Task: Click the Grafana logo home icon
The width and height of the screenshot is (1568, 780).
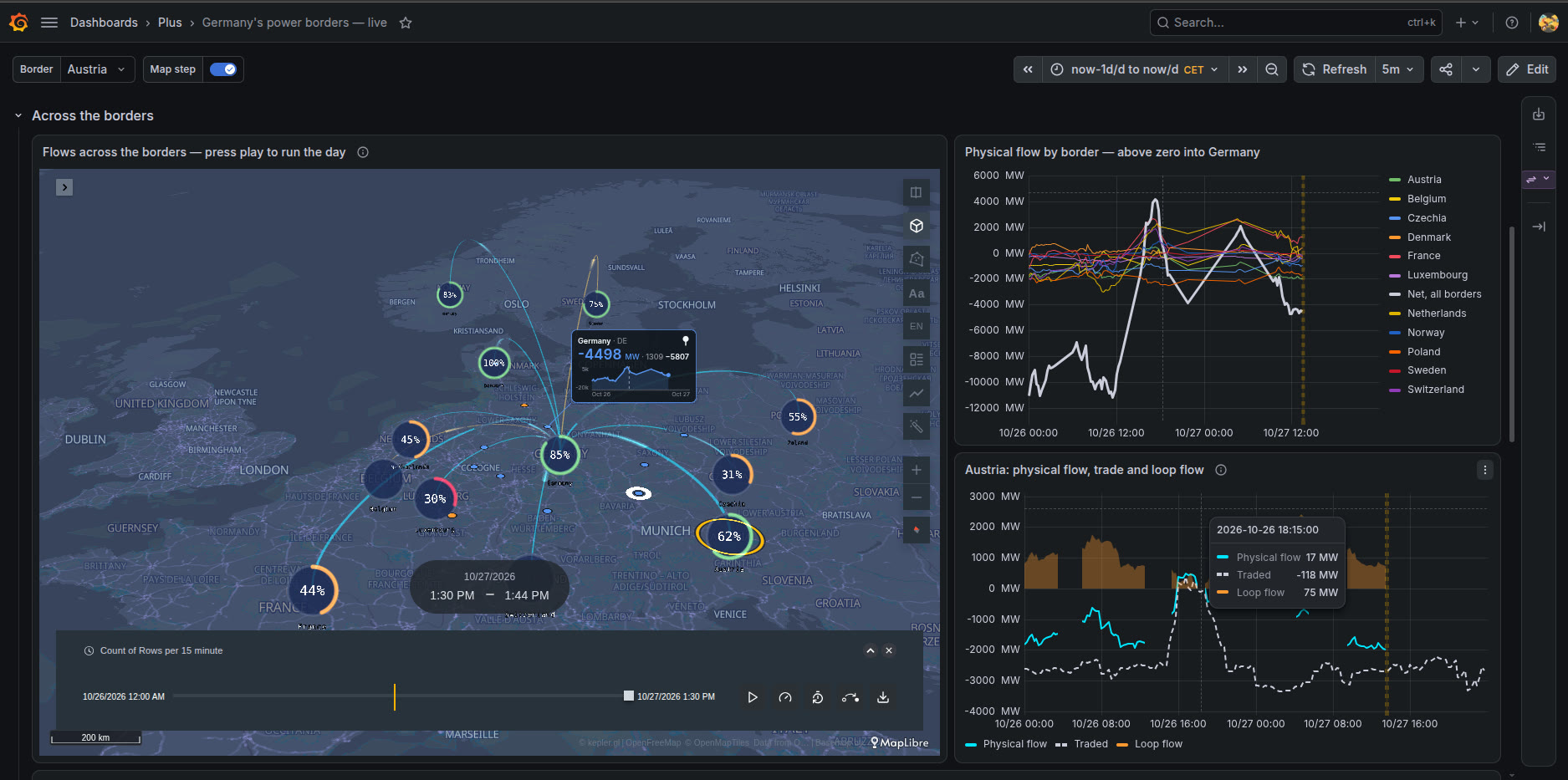Action: (x=18, y=23)
